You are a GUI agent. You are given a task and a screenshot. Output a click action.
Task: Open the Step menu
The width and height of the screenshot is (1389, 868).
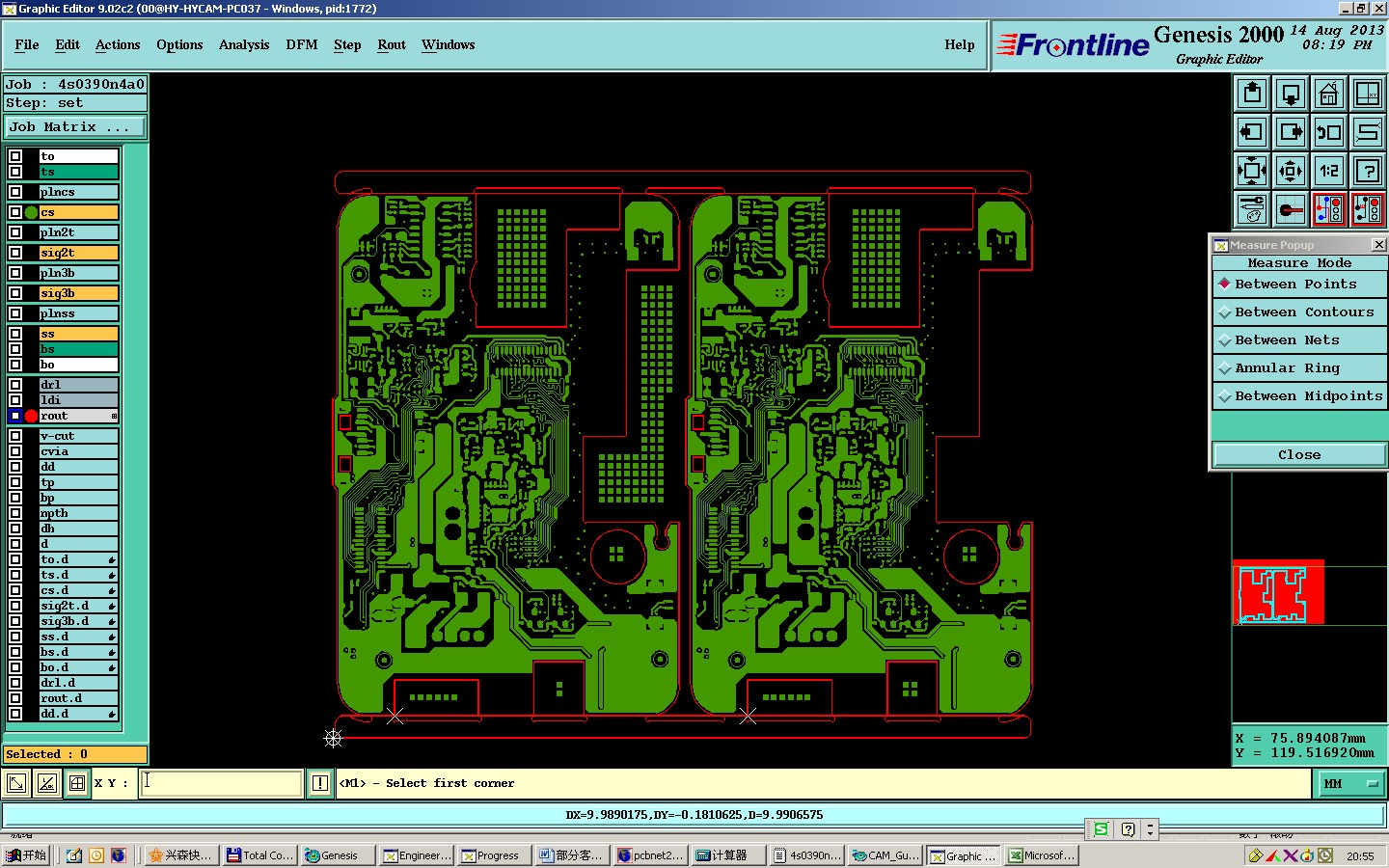point(347,45)
